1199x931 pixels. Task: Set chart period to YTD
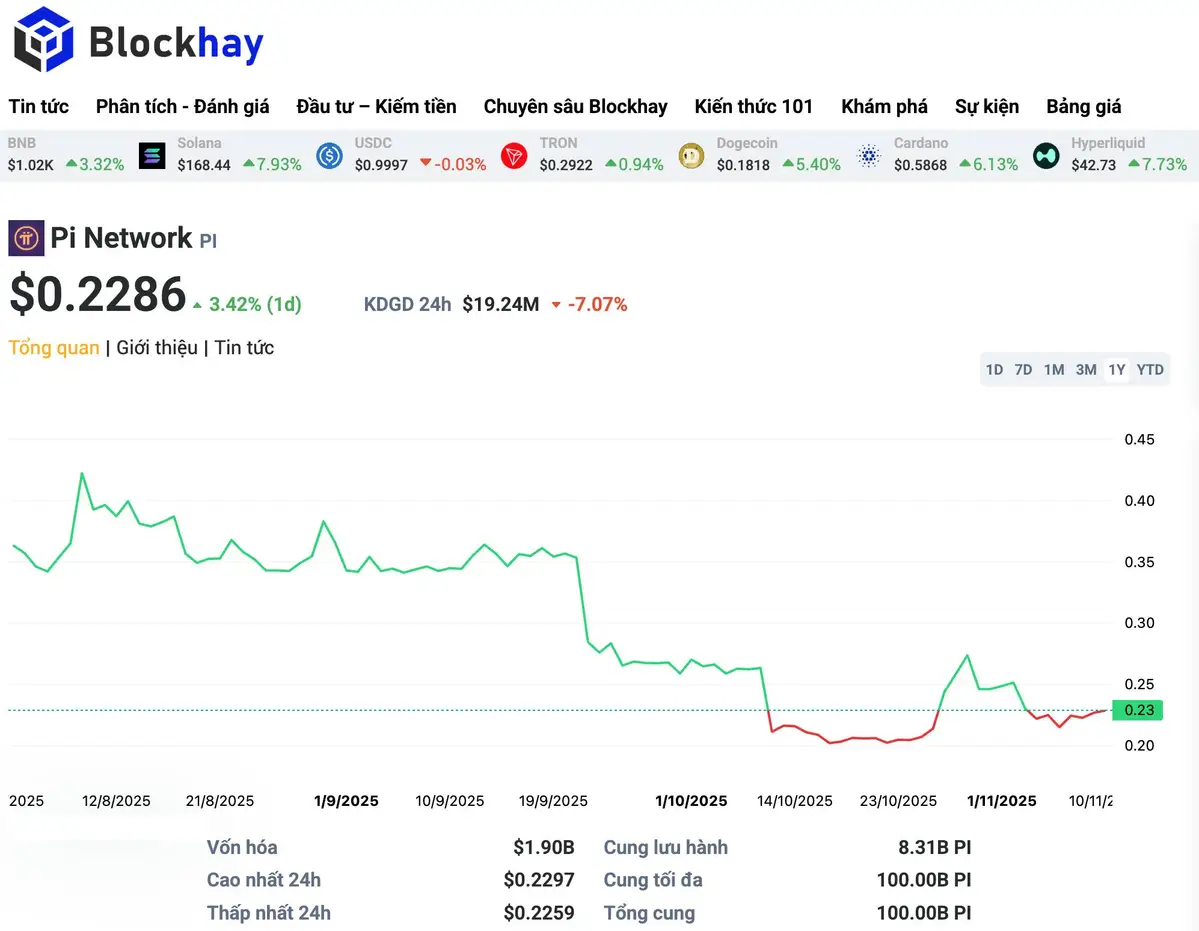click(x=1150, y=370)
